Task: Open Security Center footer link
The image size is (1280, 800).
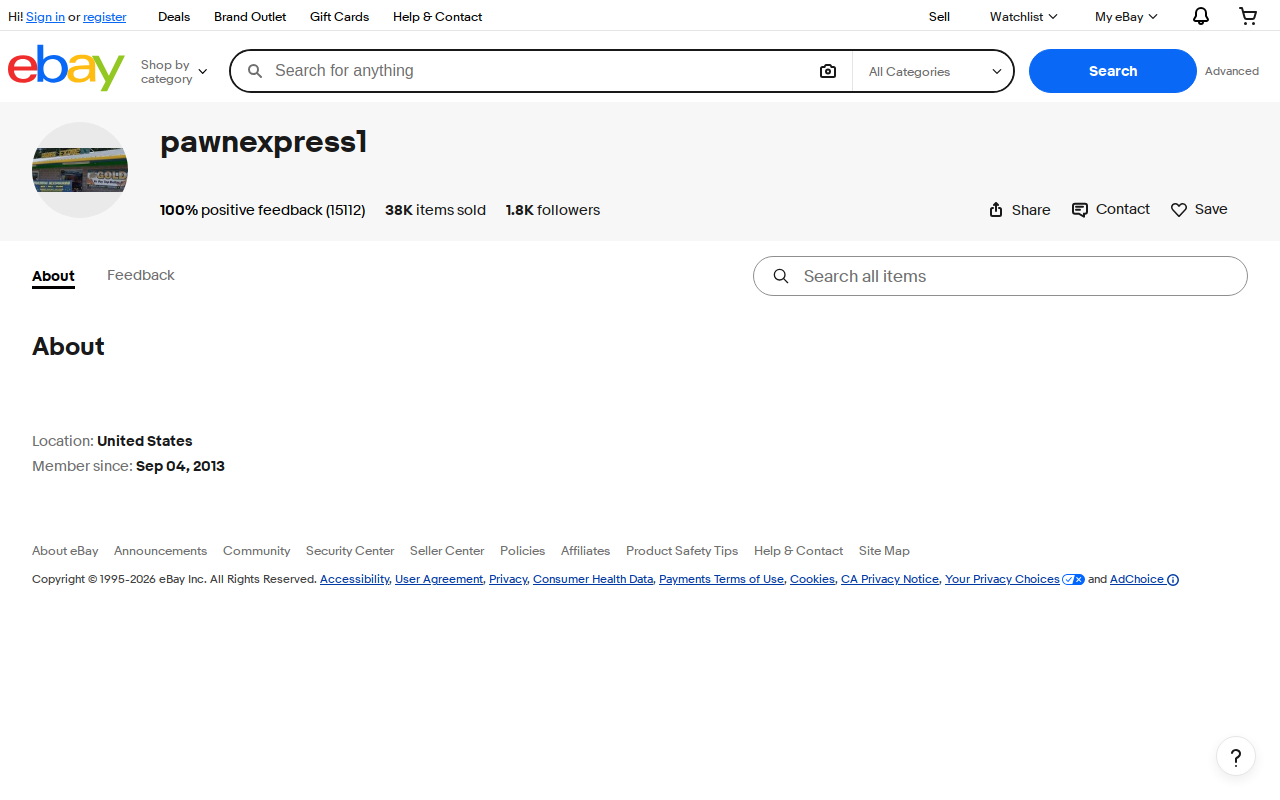Action: point(350,551)
